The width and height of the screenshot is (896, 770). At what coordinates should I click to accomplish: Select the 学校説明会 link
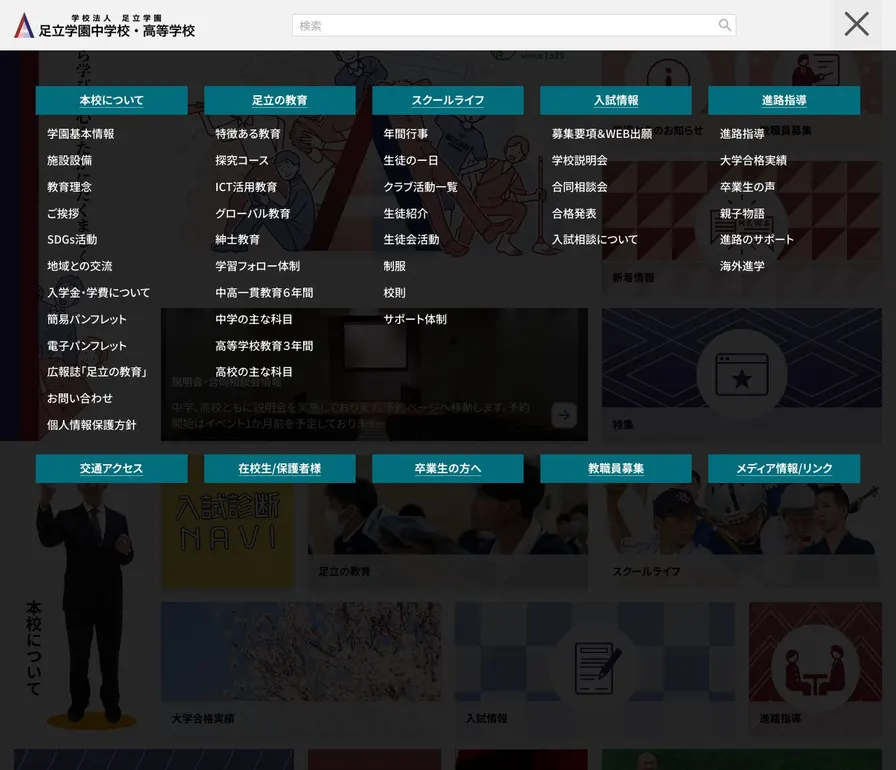tap(579, 161)
